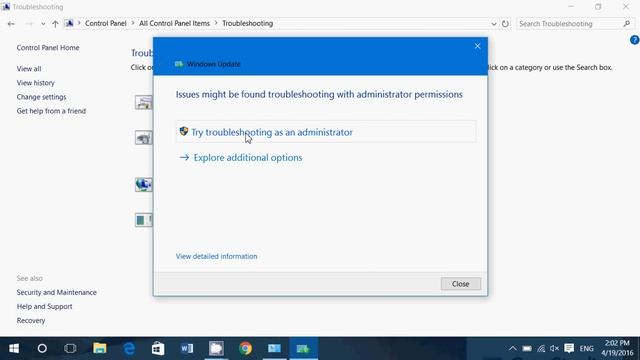Click the arrow icon beside Explore additional options
Image resolution: width=640 pixels, height=360 pixels.
click(x=184, y=157)
